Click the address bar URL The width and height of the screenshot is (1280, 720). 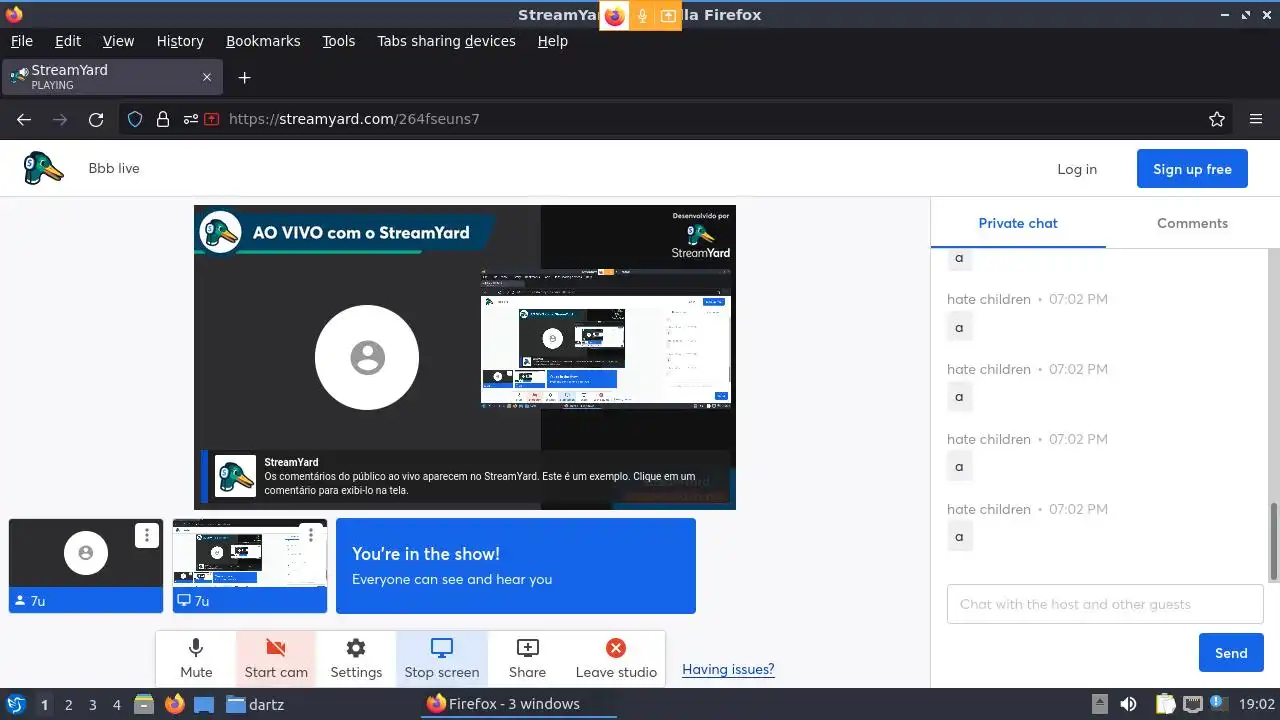(x=354, y=119)
